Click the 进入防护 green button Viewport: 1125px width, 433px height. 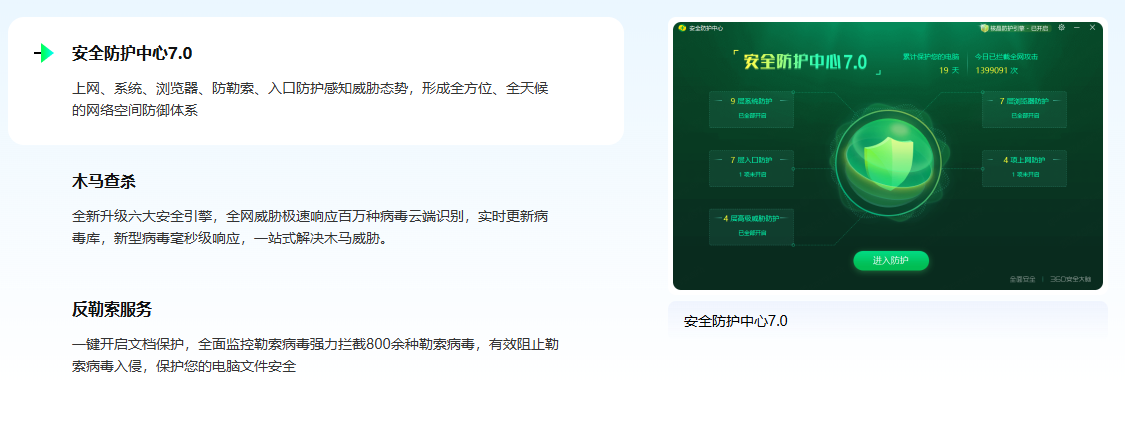coord(890,261)
